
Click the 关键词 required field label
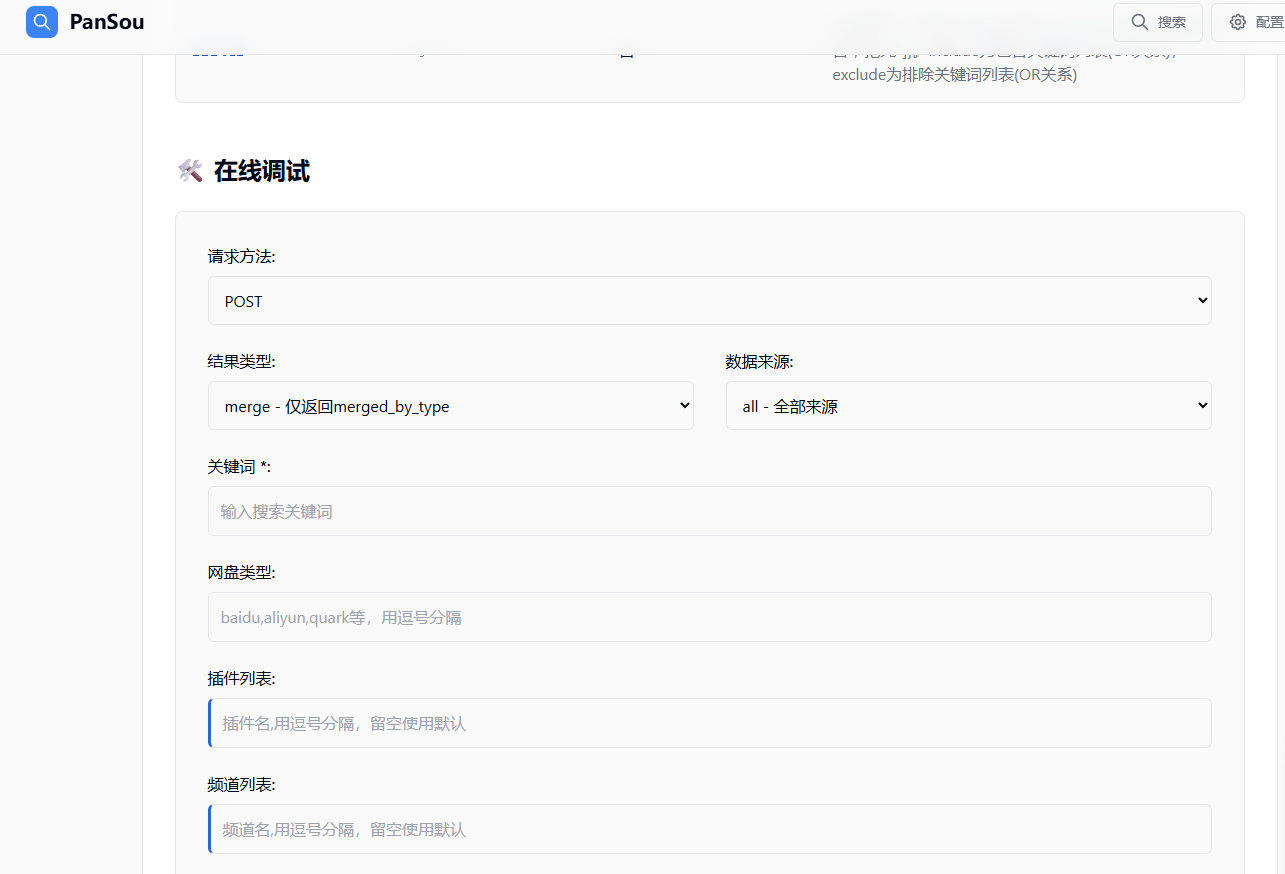(239, 467)
